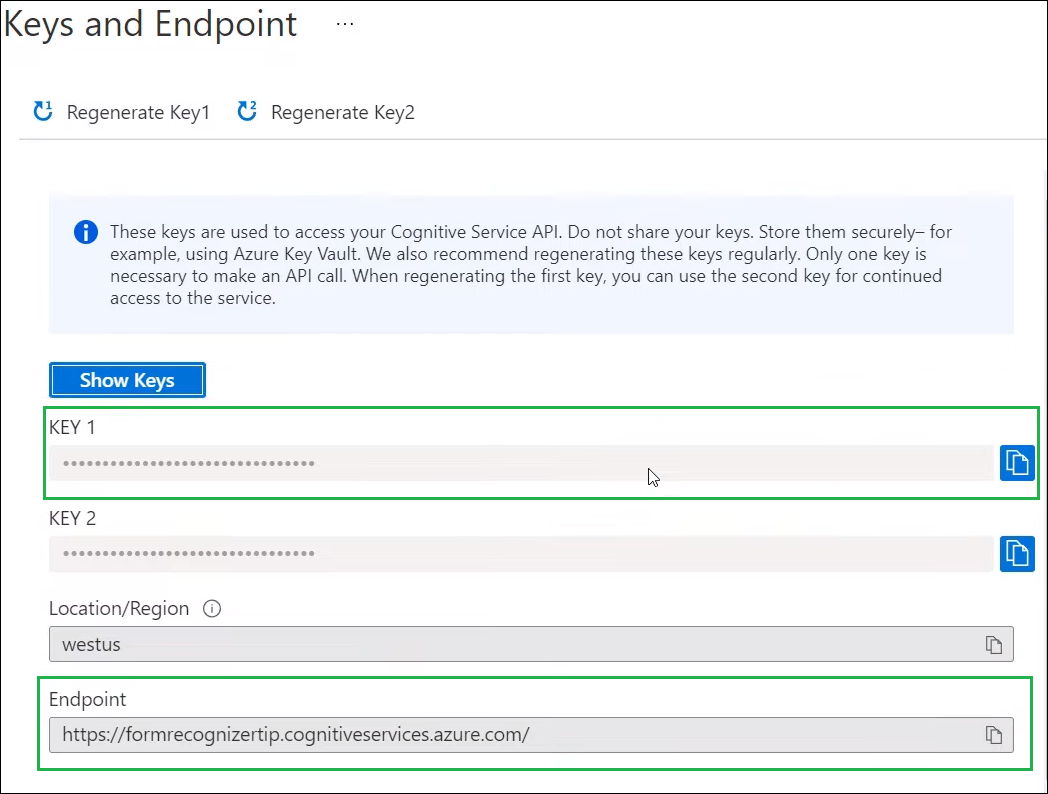Click the Regenerate Key2 refresh icon
Screen dimensions: 1048x794
247,111
